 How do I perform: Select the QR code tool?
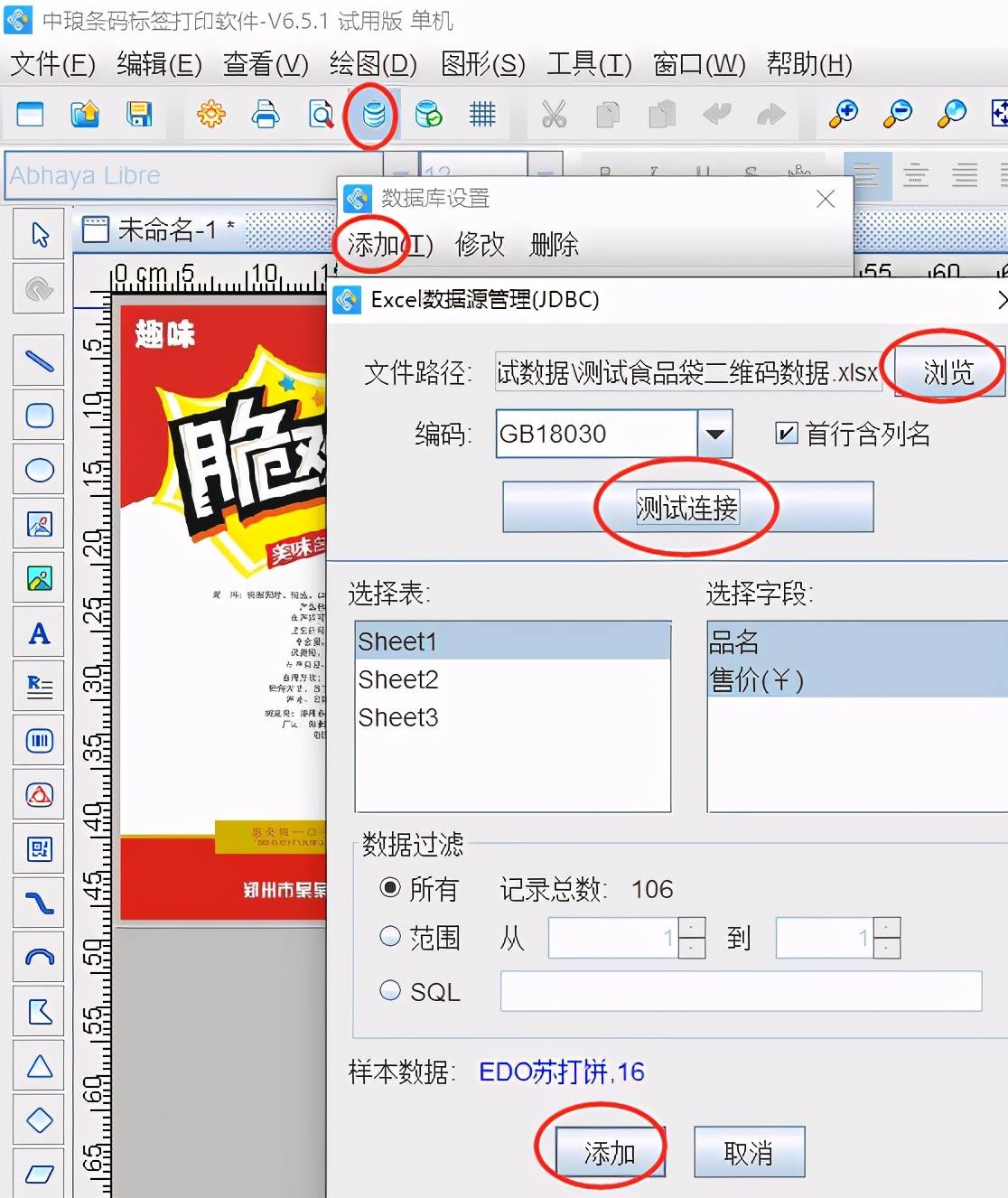(38, 849)
